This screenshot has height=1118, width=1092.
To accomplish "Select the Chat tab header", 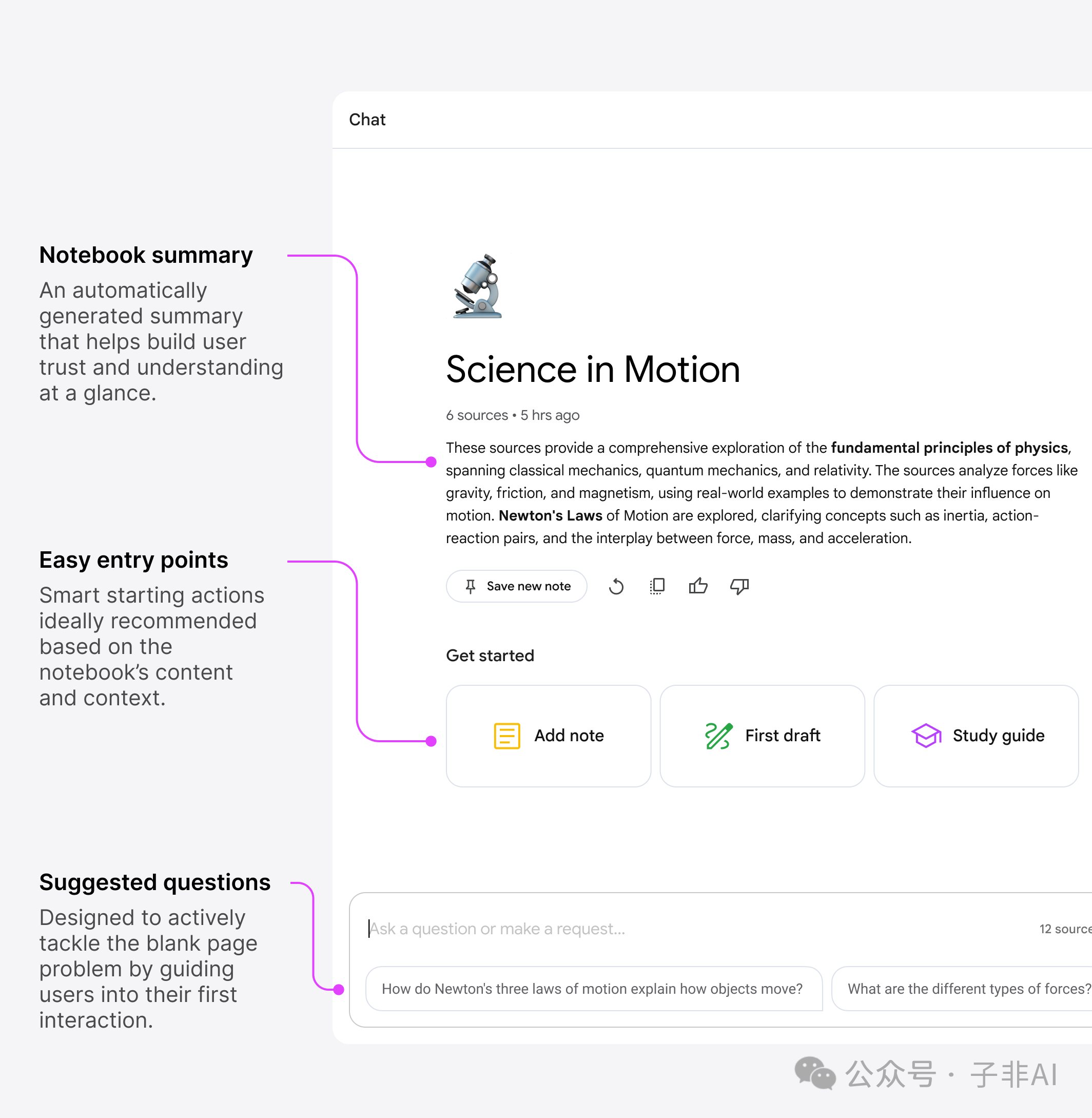I will point(367,119).
